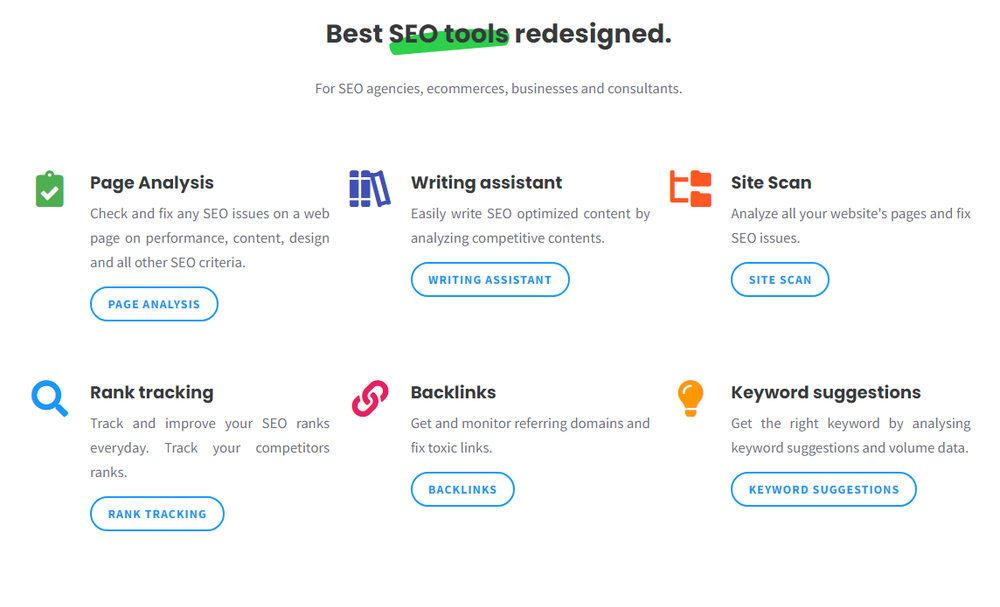The height and width of the screenshot is (607, 1000).
Task: Click the Writing assistant heading
Action: (x=487, y=183)
